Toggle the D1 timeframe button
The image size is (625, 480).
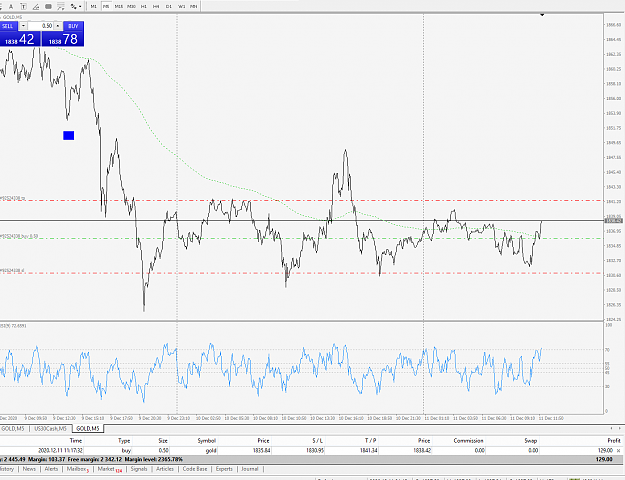pyautogui.click(x=169, y=6)
